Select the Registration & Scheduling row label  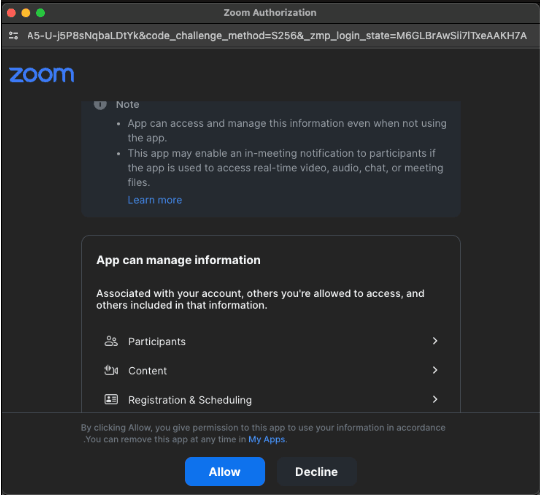click(x=190, y=400)
